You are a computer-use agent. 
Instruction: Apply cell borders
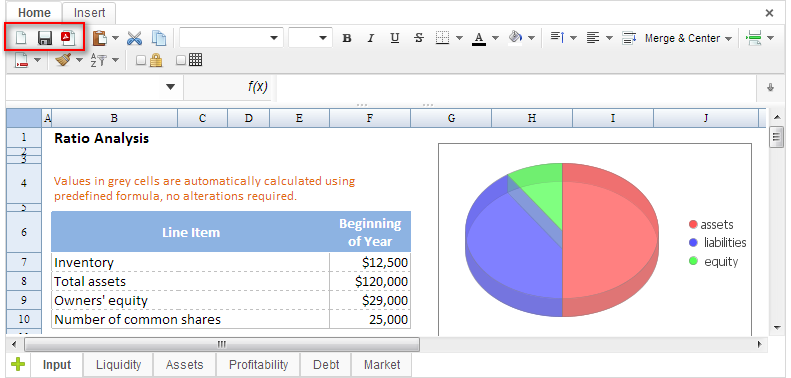[442, 38]
